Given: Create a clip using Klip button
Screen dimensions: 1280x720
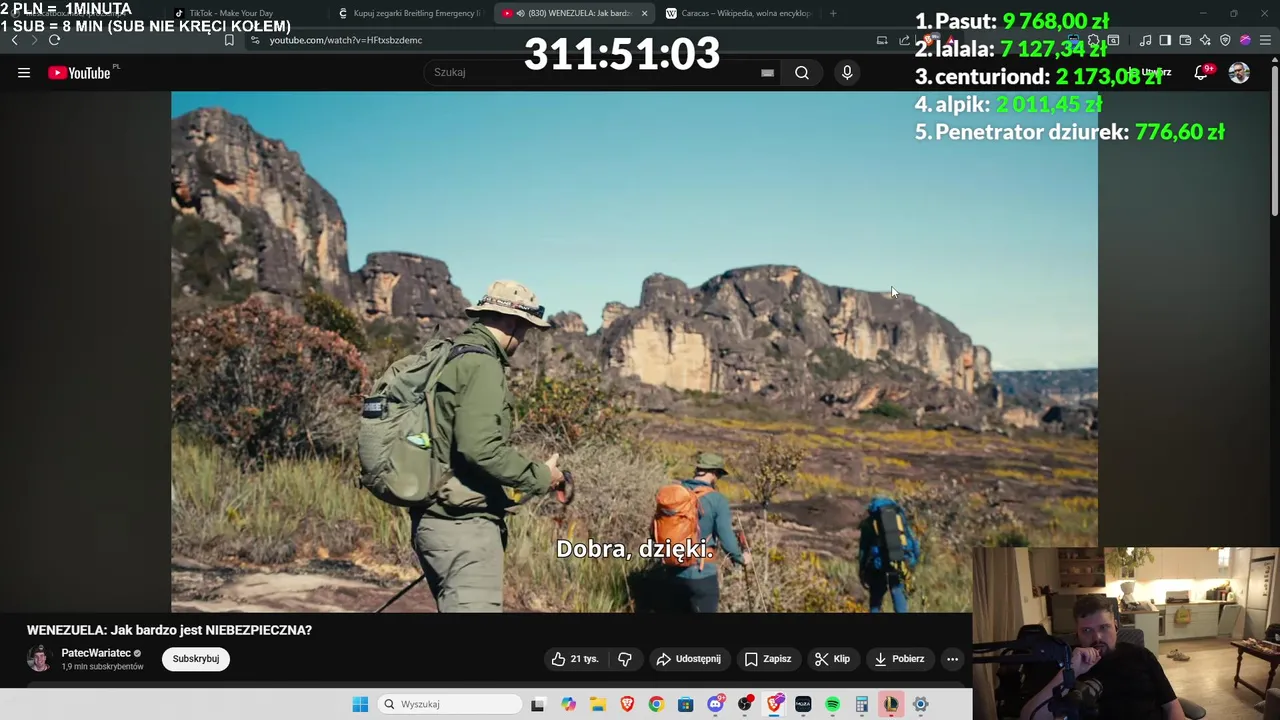Looking at the screenshot, I should (x=832, y=659).
